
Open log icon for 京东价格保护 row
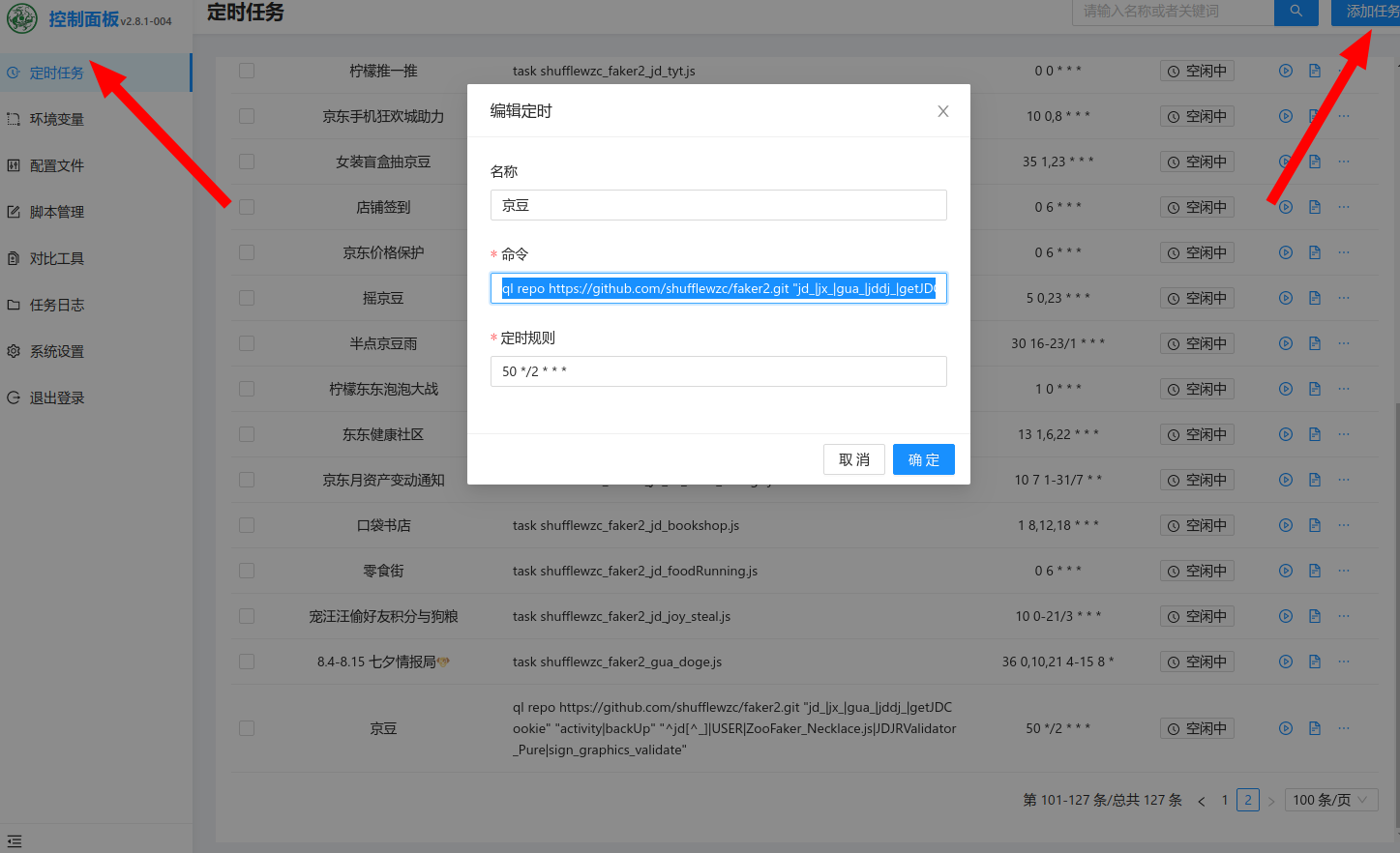point(1315,252)
